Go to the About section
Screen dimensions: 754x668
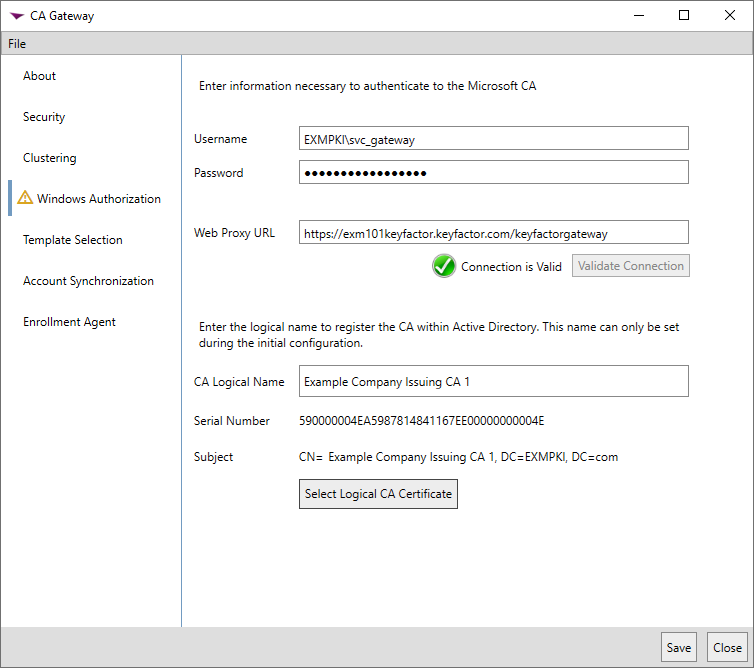40,76
